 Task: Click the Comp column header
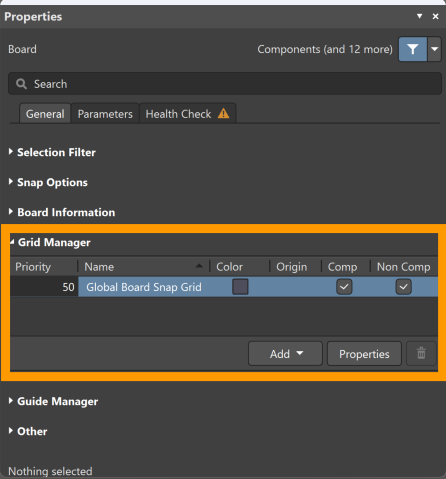346,267
